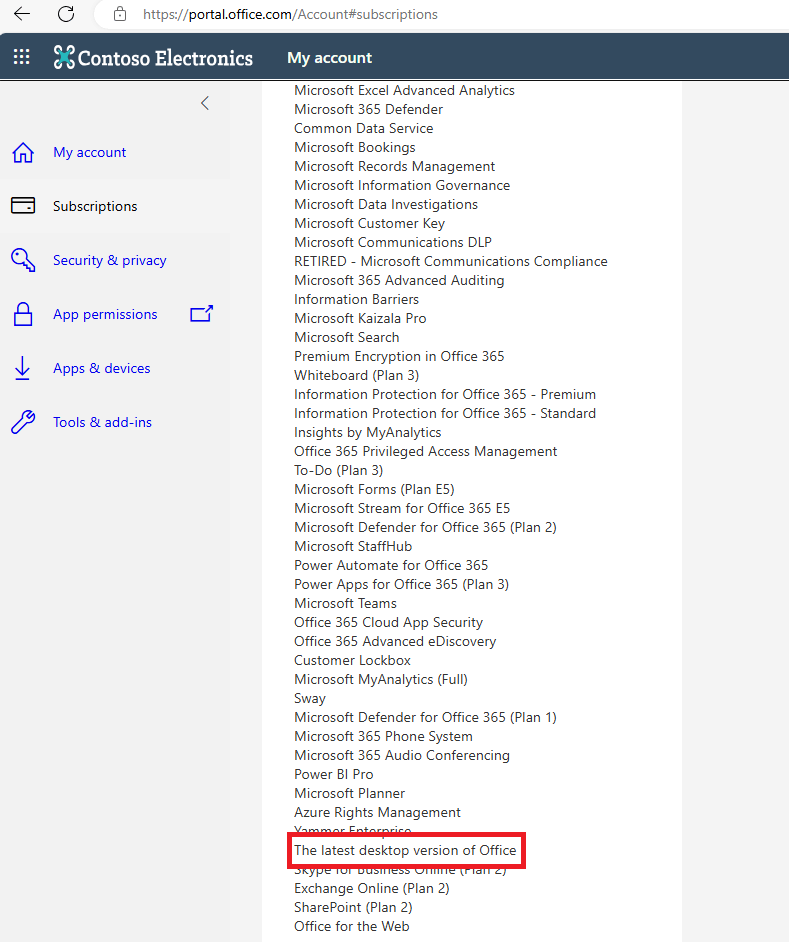Select 'Microsoft 365 Advanced Auditing' entry
The height and width of the screenshot is (942, 789).
(x=399, y=281)
